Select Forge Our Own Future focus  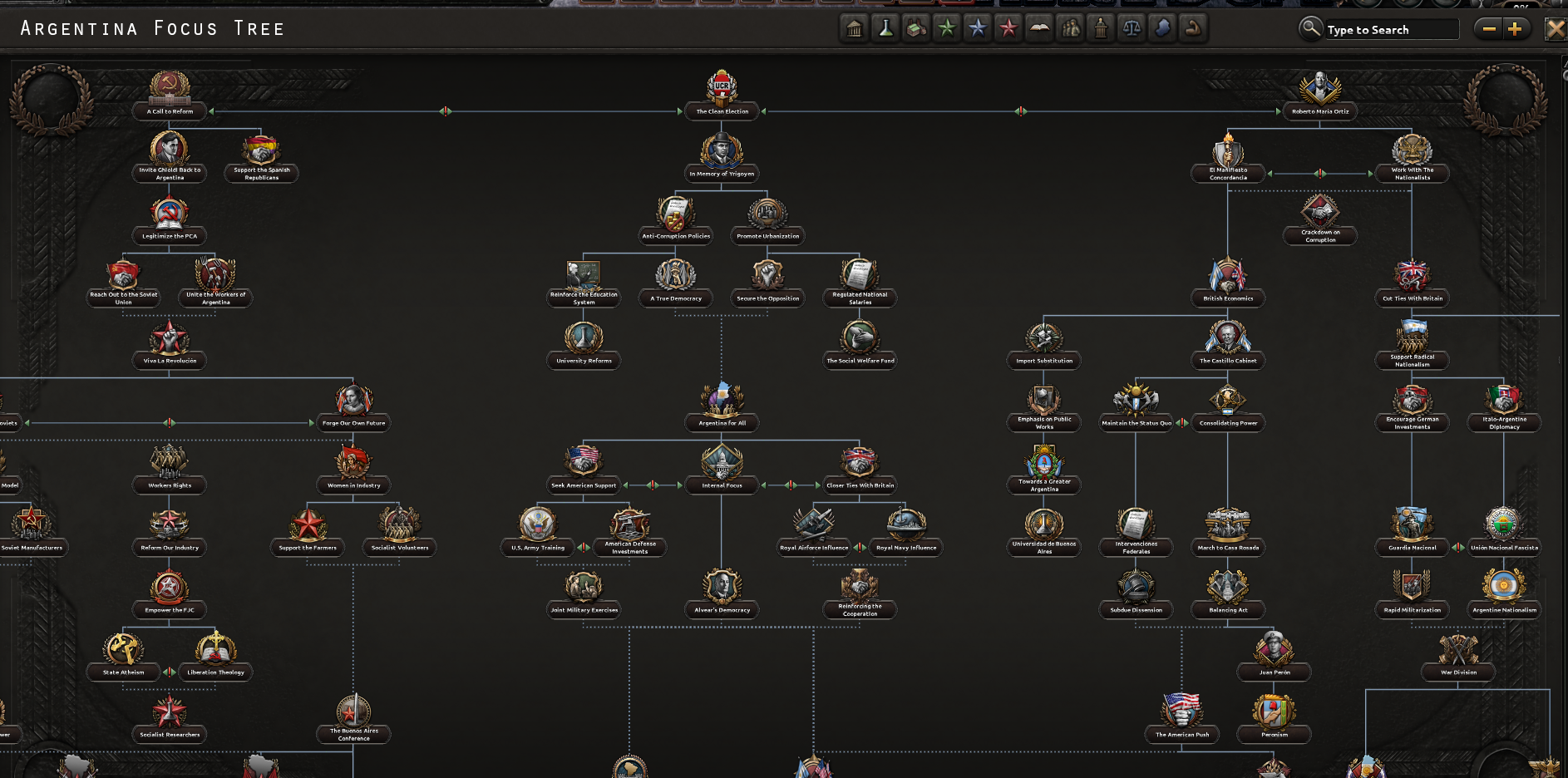coord(353,406)
